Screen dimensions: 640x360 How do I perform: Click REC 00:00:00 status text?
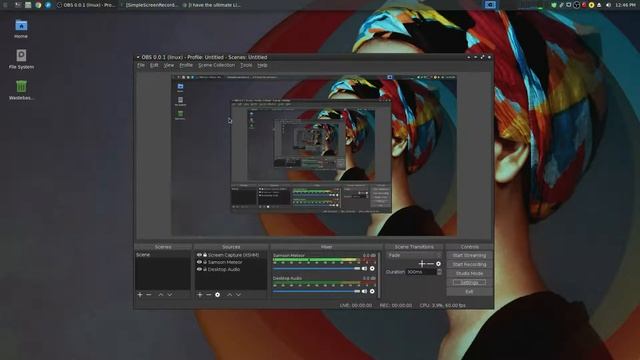click(x=396, y=305)
